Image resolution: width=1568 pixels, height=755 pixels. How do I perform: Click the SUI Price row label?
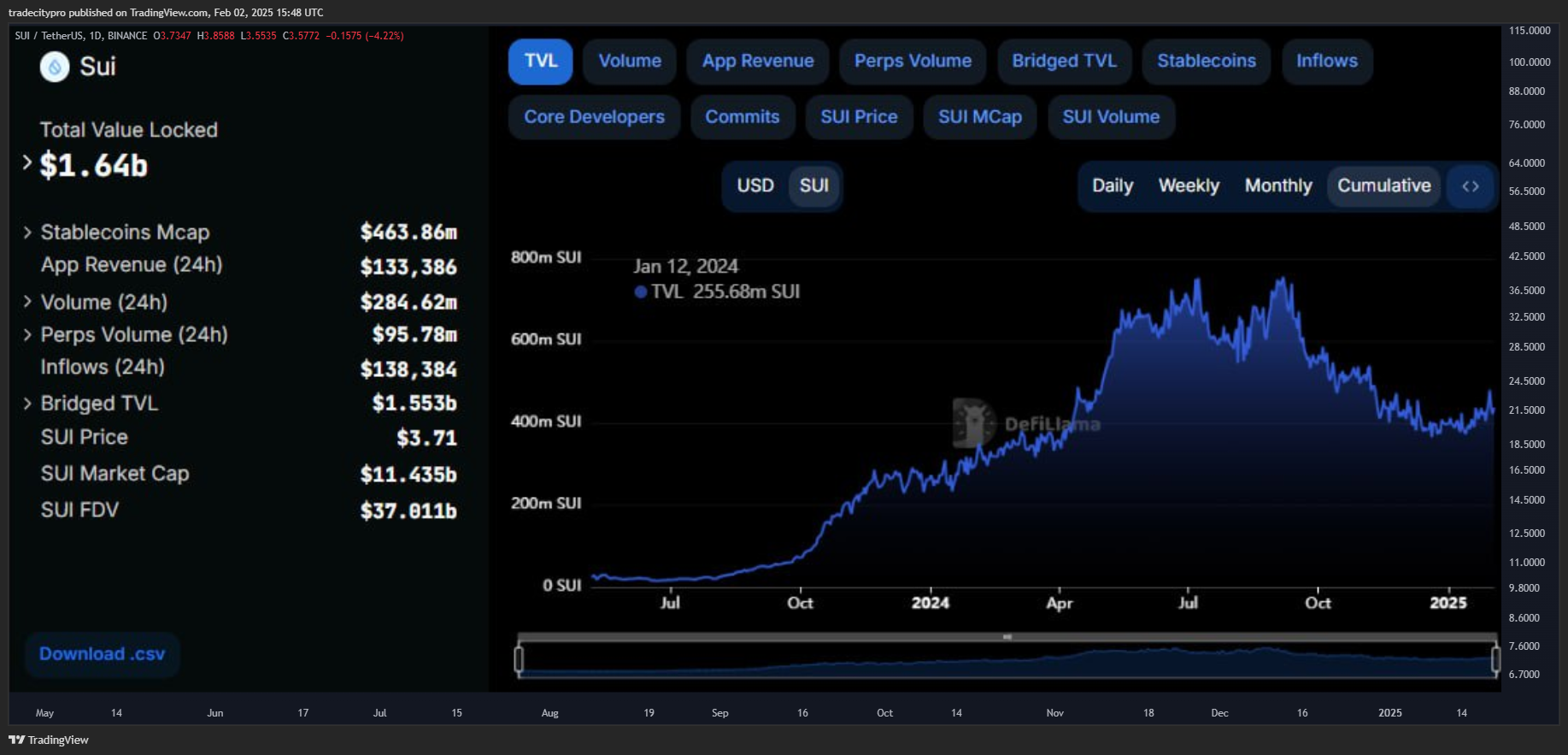pos(85,437)
